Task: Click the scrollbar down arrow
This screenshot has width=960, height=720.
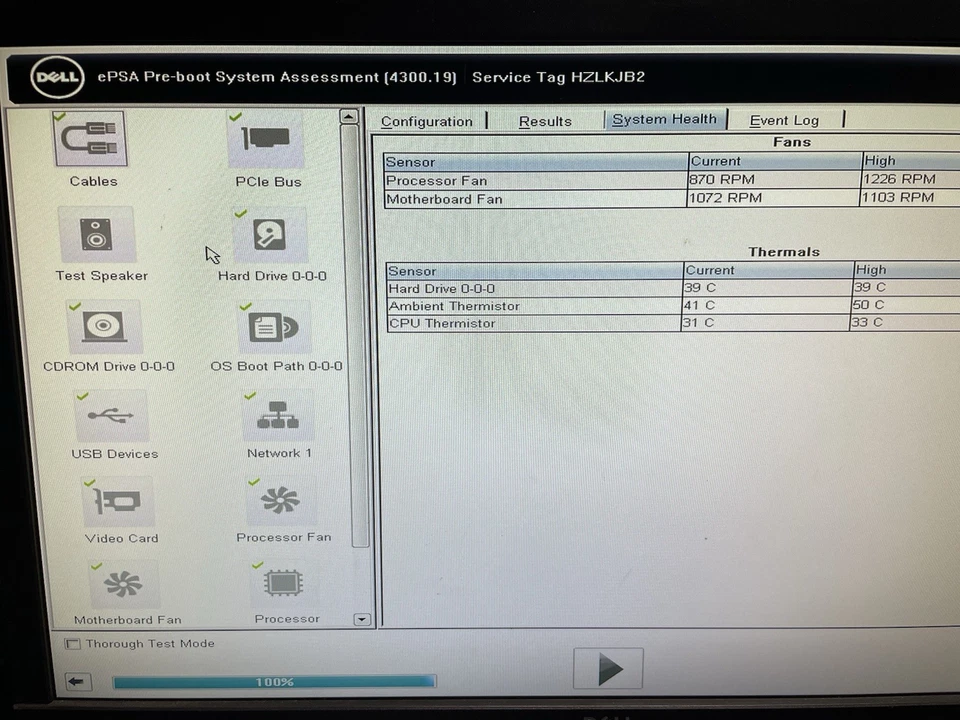Action: click(x=361, y=619)
